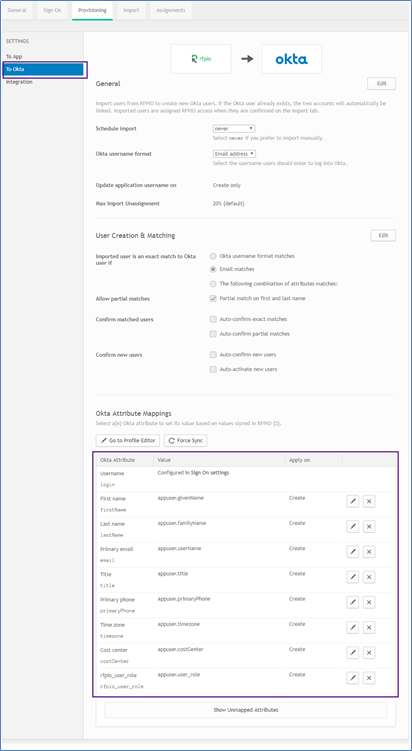Delete the rfpio_user_role mapping
Viewport: 412px width, 751px height.
pos(369,678)
